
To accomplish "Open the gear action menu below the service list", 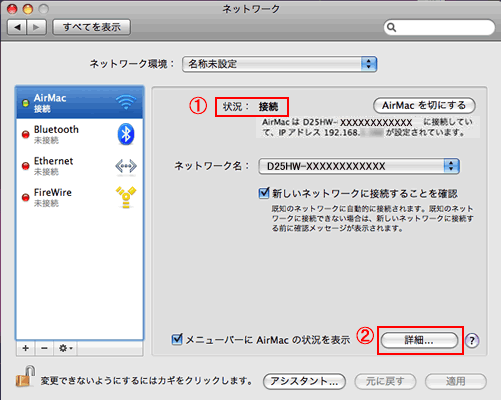I will click(65, 348).
